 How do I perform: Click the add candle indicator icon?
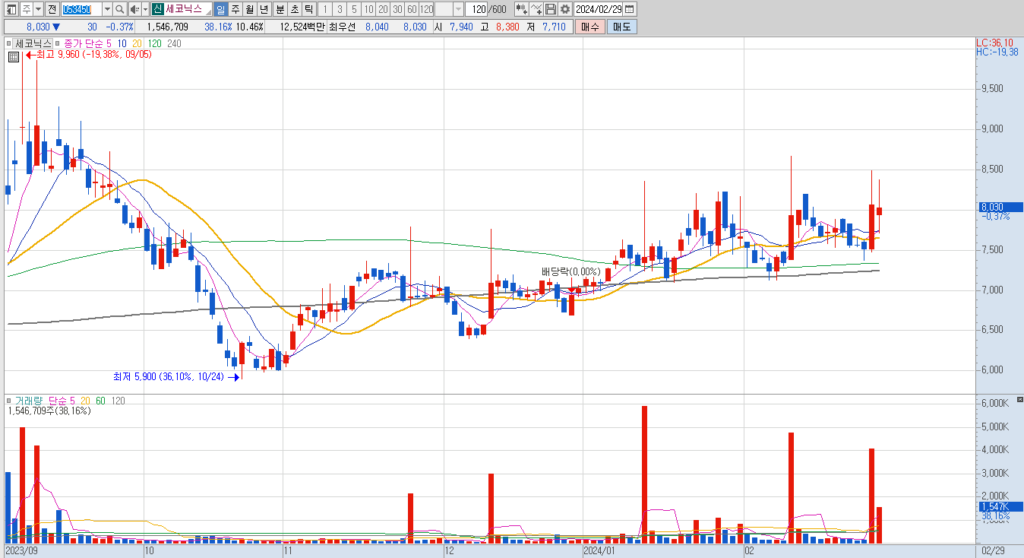click(521, 9)
